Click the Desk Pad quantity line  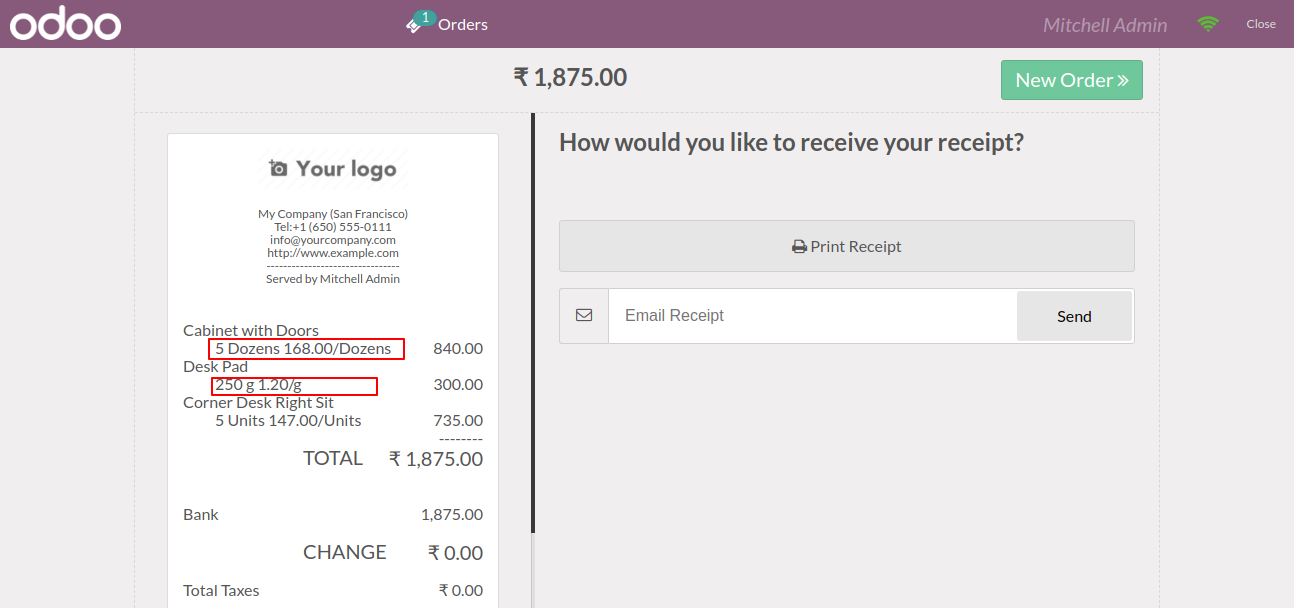pyautogui.click(x=258, y=385)
